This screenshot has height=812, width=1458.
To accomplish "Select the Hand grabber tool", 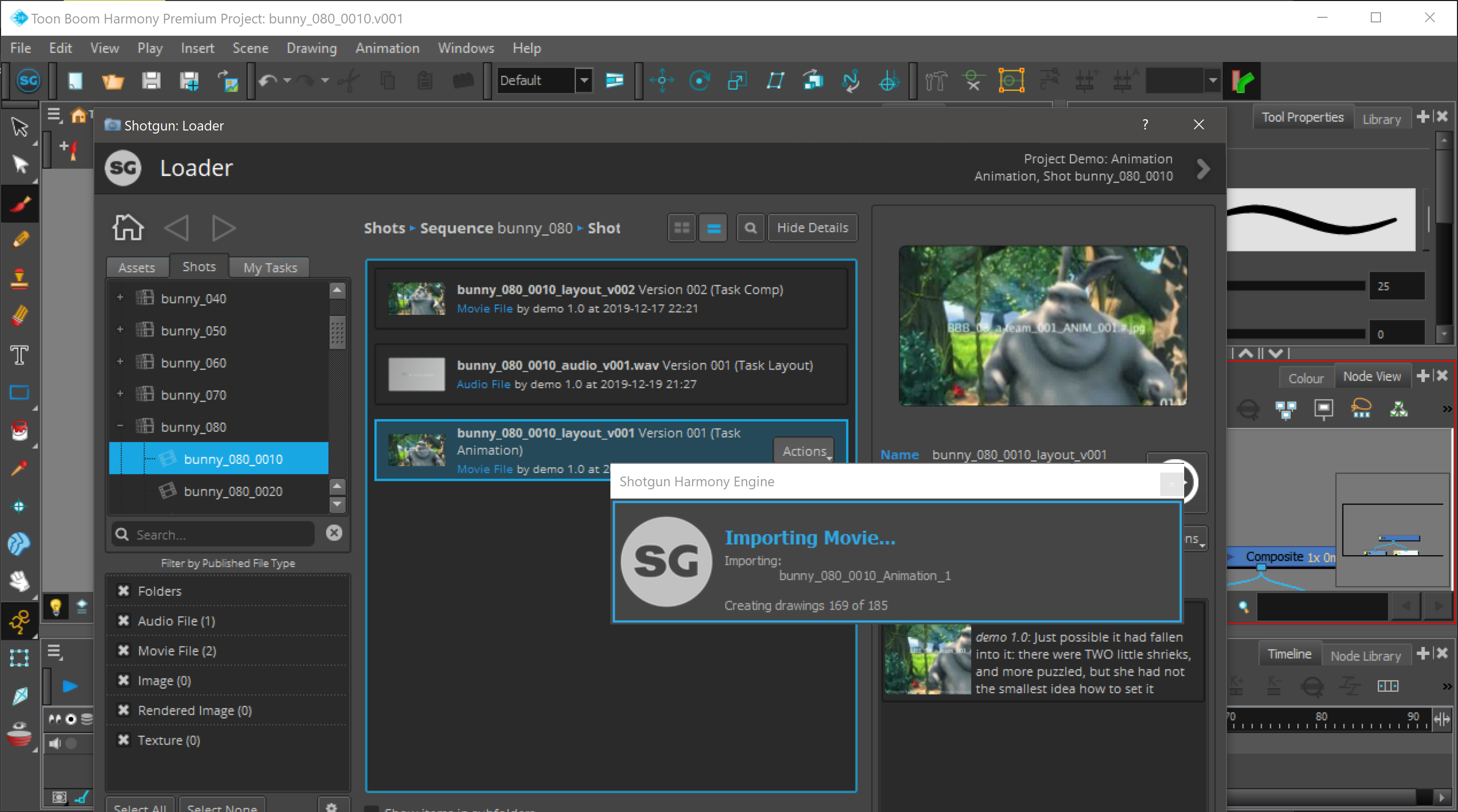I will [20, 581].
